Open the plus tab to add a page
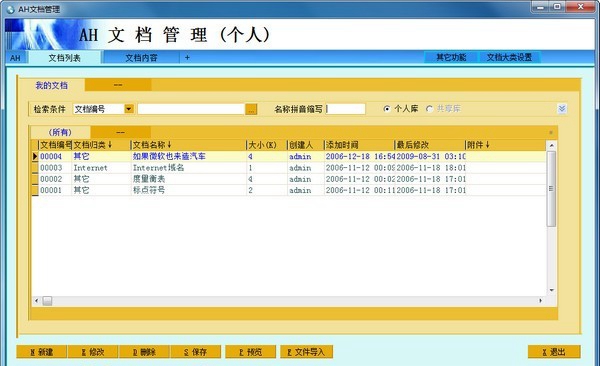 187,57
